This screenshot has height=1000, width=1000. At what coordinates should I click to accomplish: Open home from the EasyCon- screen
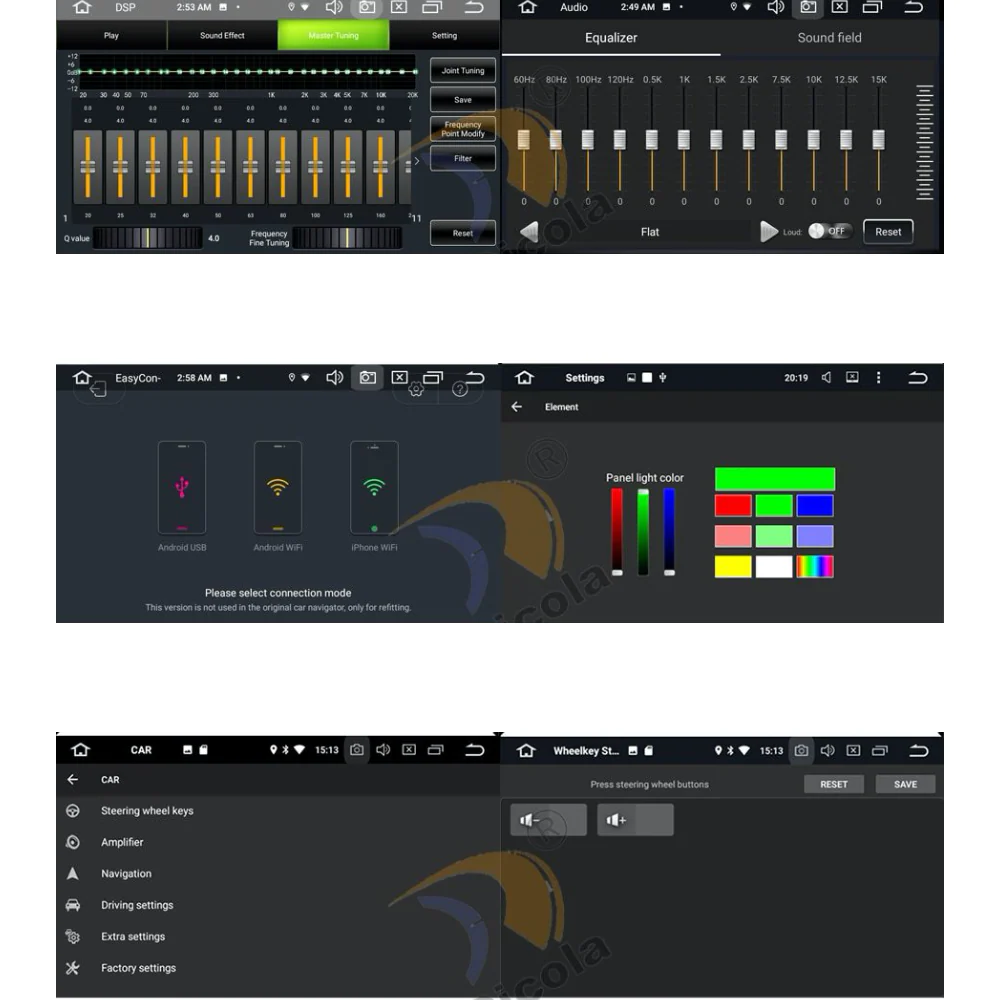(x=82, y=378)
